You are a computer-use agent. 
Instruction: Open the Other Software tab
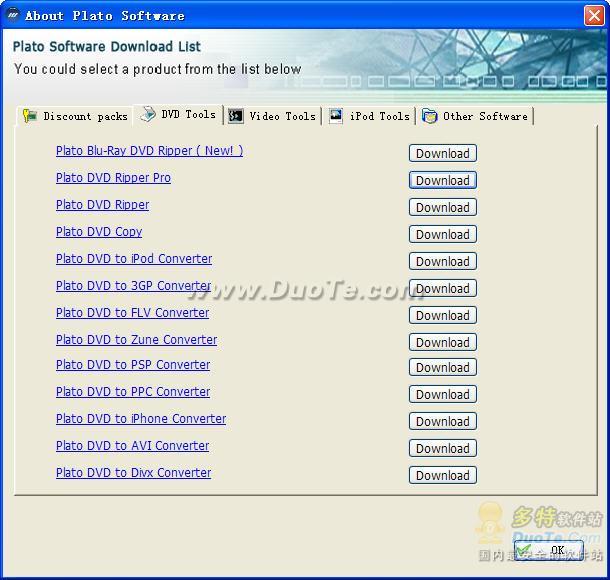pyautogui.click(x=475, y=116)
